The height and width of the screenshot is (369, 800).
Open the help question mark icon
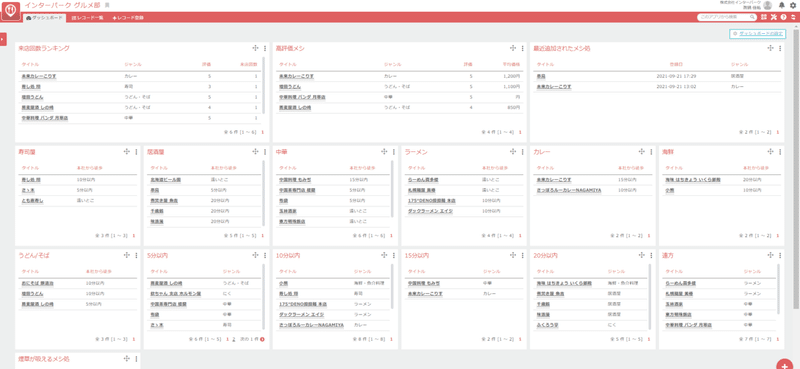click(783, 17)
